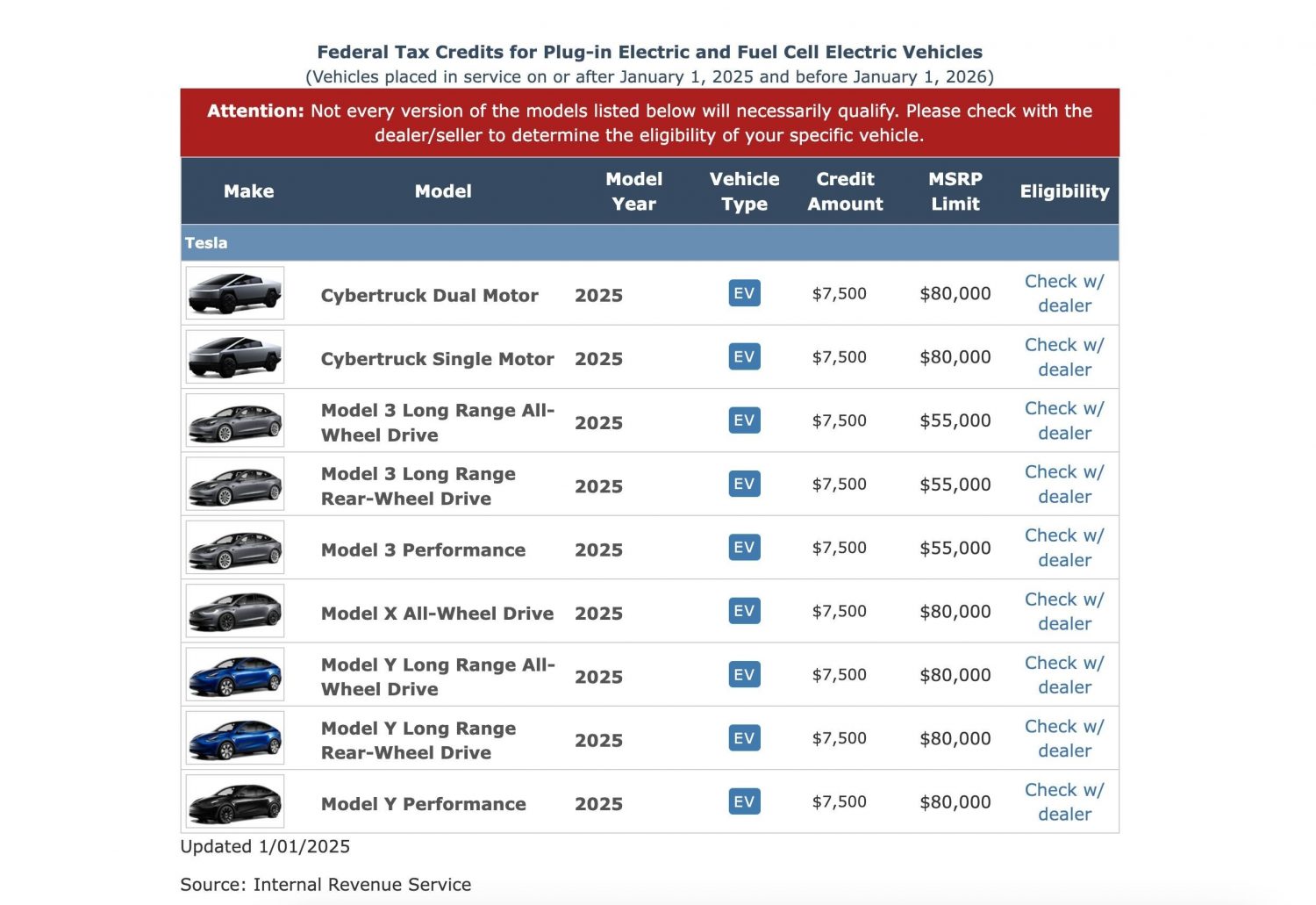Click the Cybertruck Single Motor vehicle image
Viewport: 1316px width, 905px height.
[x=235, y=357]
